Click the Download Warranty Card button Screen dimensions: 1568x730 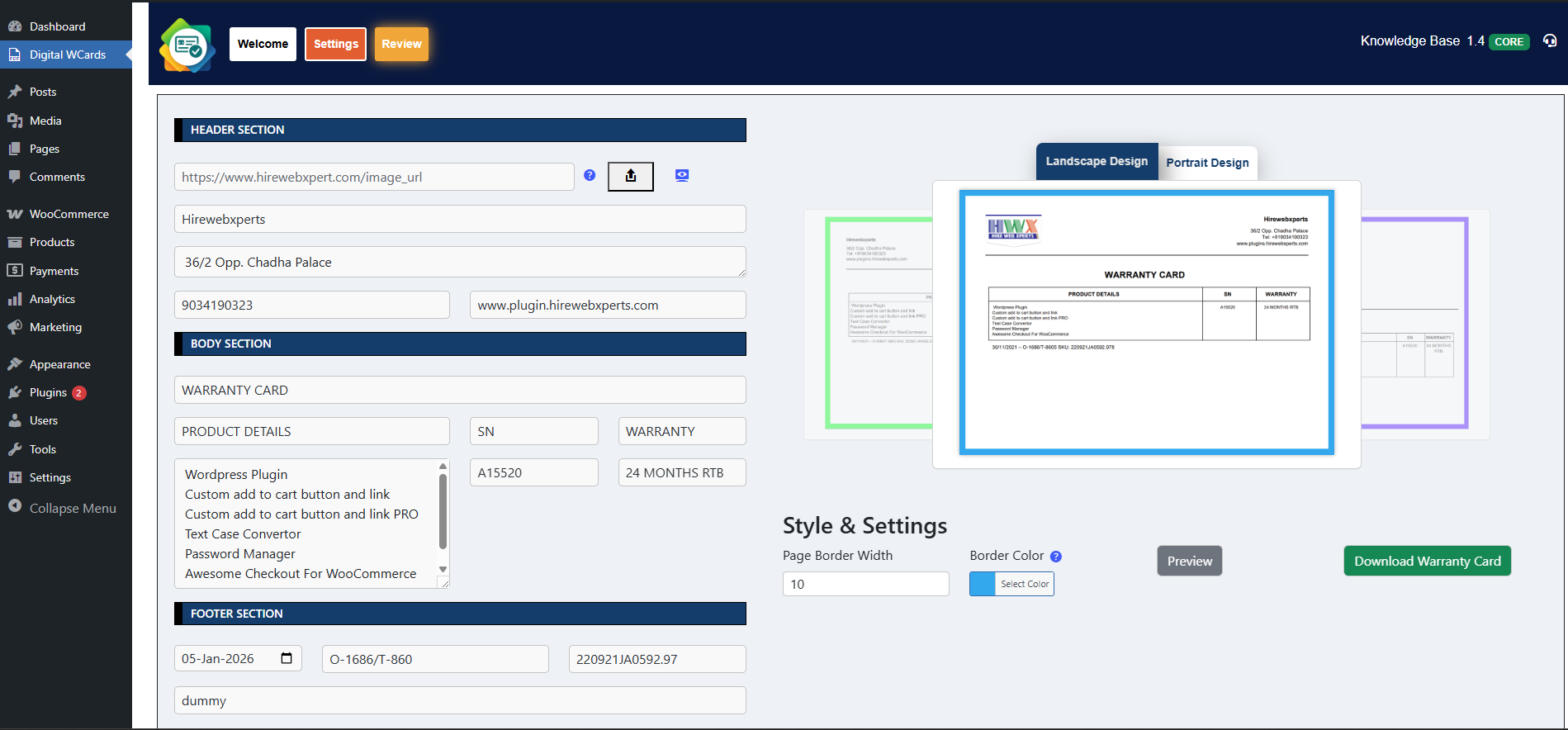click(1427, 561)
